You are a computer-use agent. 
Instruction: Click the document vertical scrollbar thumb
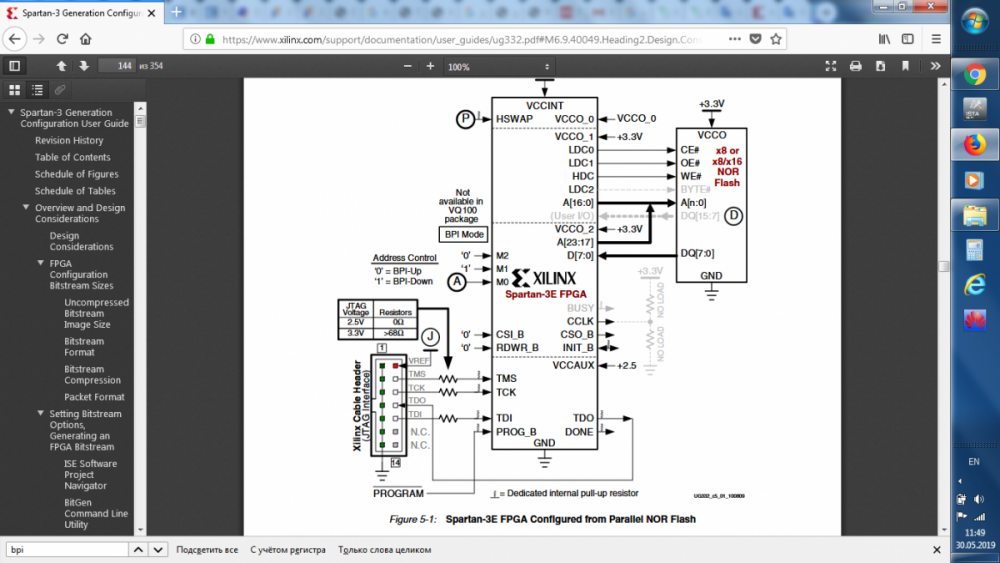point(944,267)
